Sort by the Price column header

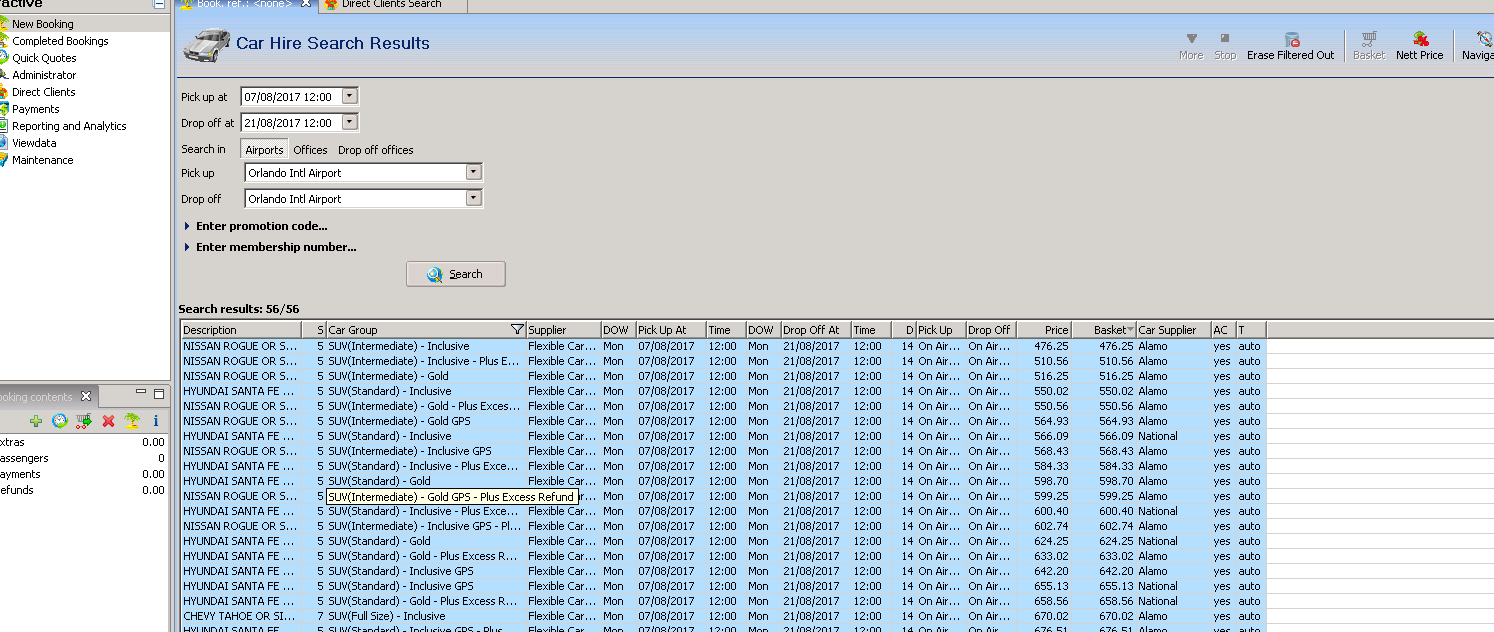tap(1046, 330)
